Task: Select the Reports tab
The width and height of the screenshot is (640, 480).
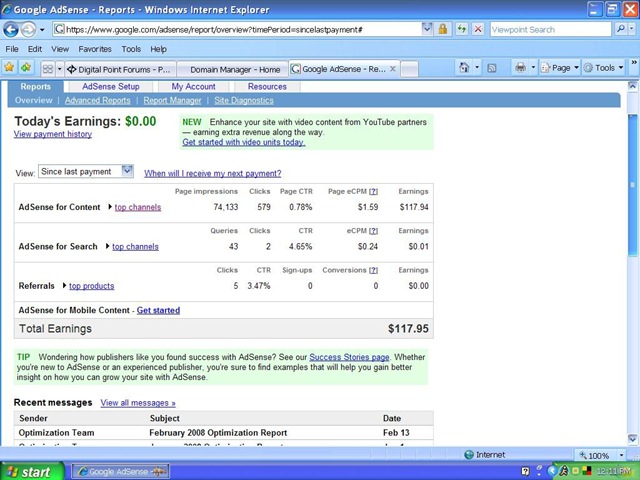Action: click(36, 87)
